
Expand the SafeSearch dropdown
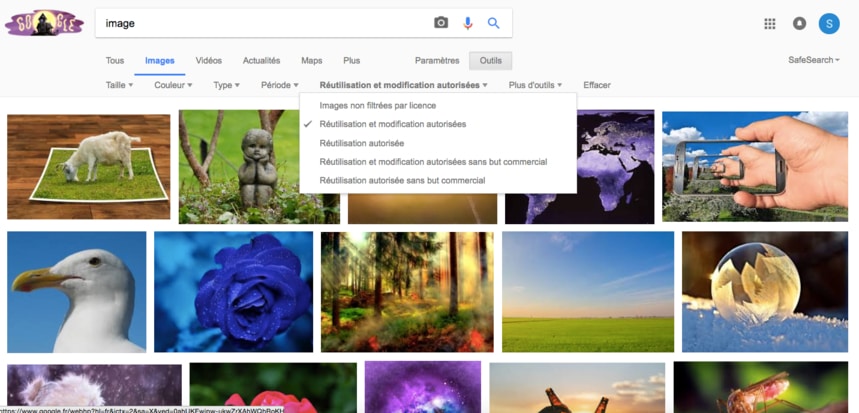813,60
